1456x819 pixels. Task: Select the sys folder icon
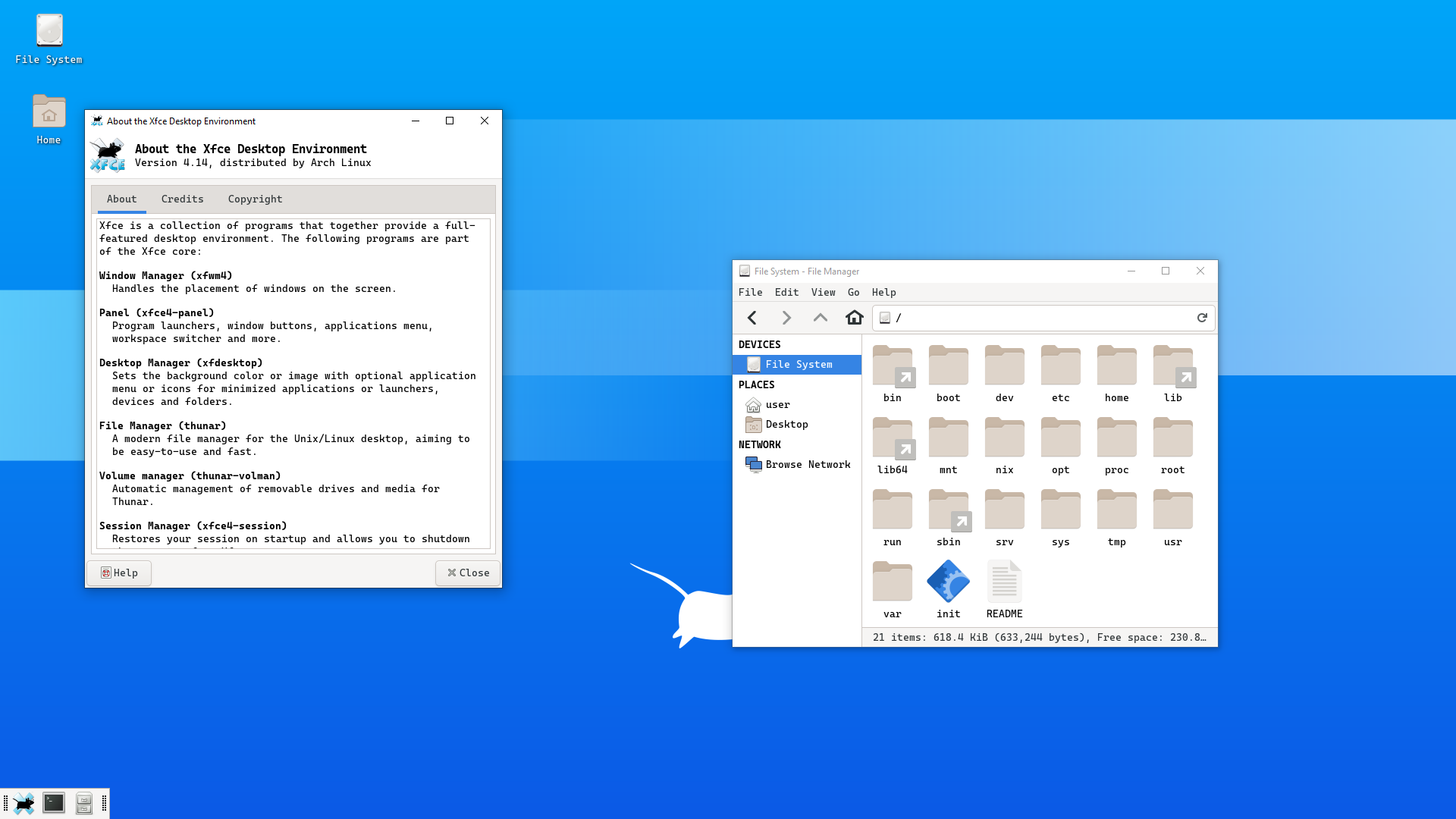pyautogui.click(x=1061, y=510)
